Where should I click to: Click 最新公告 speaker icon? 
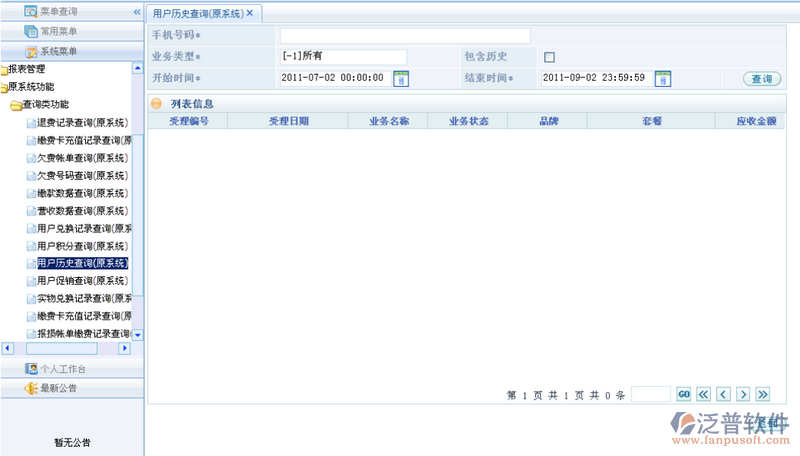(31, 388)
